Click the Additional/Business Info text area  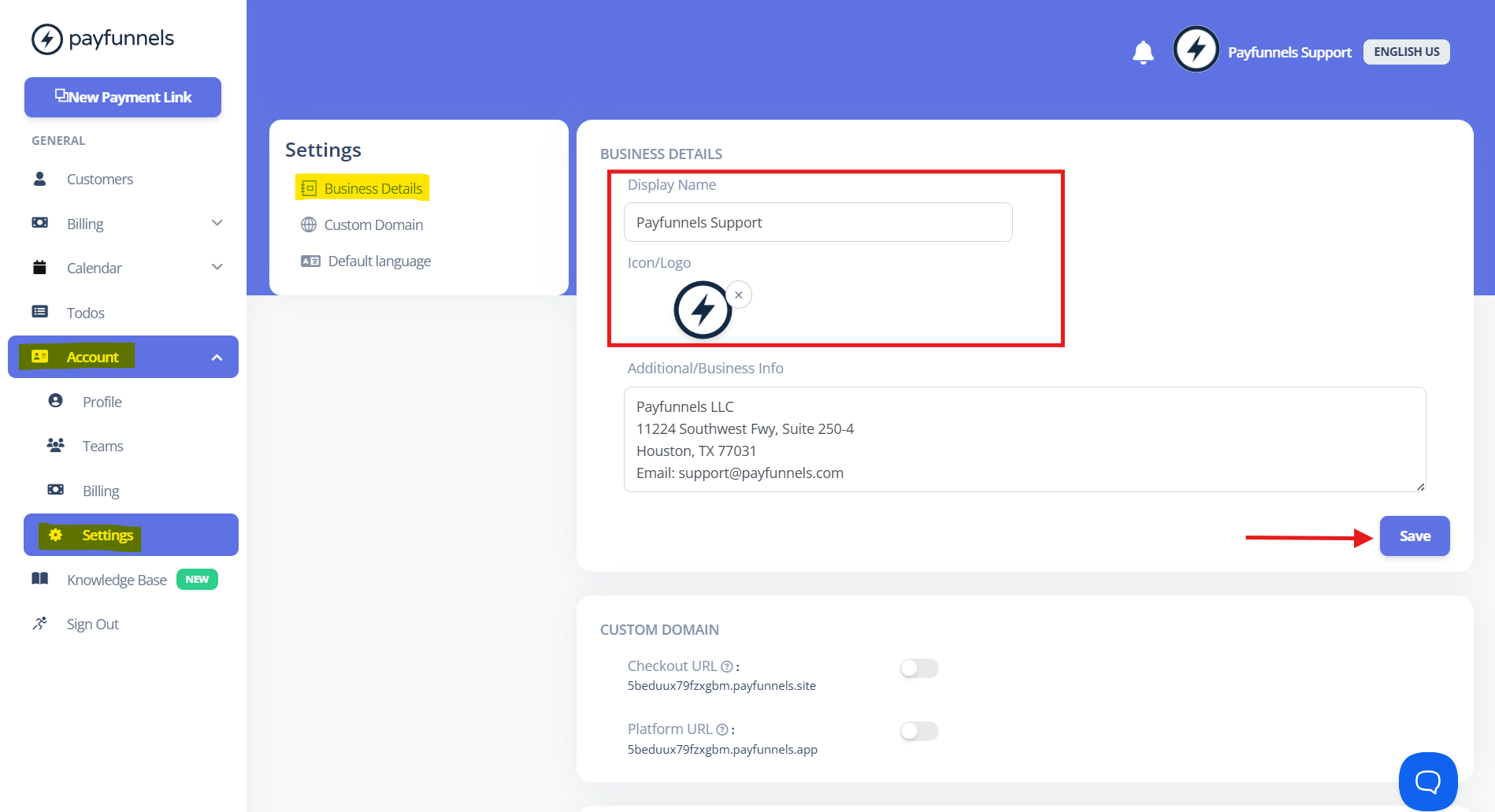1025,439
